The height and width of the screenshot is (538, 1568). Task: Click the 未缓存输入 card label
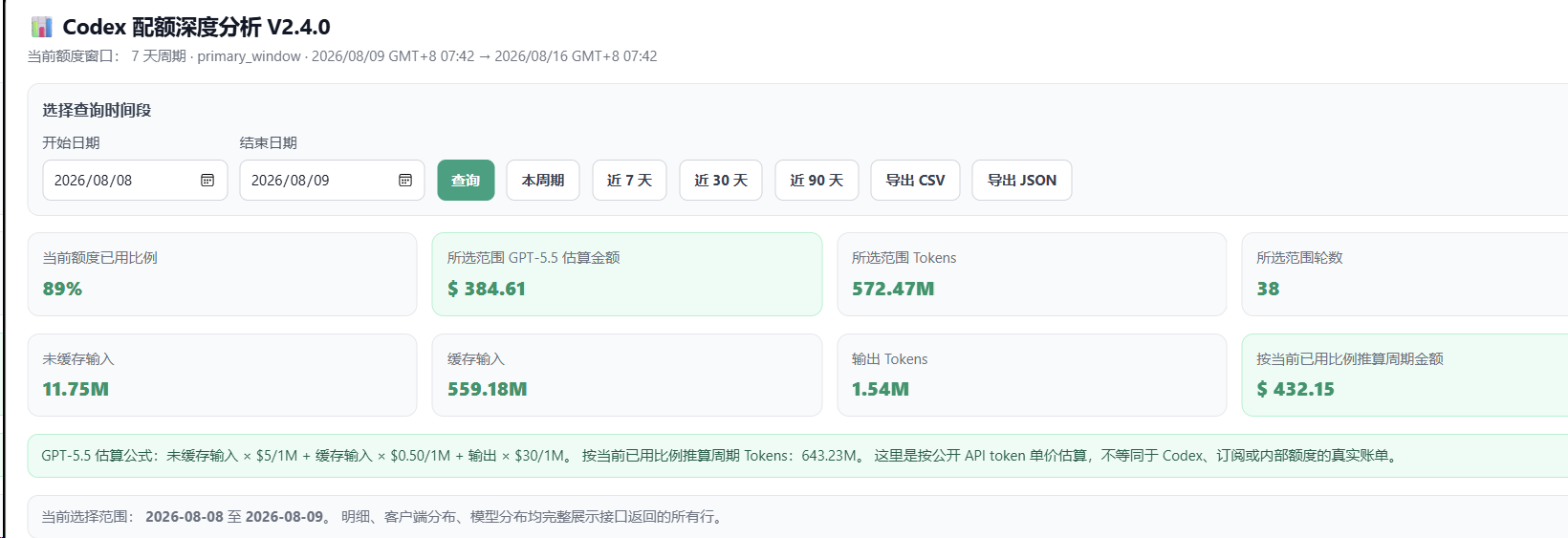78,359
